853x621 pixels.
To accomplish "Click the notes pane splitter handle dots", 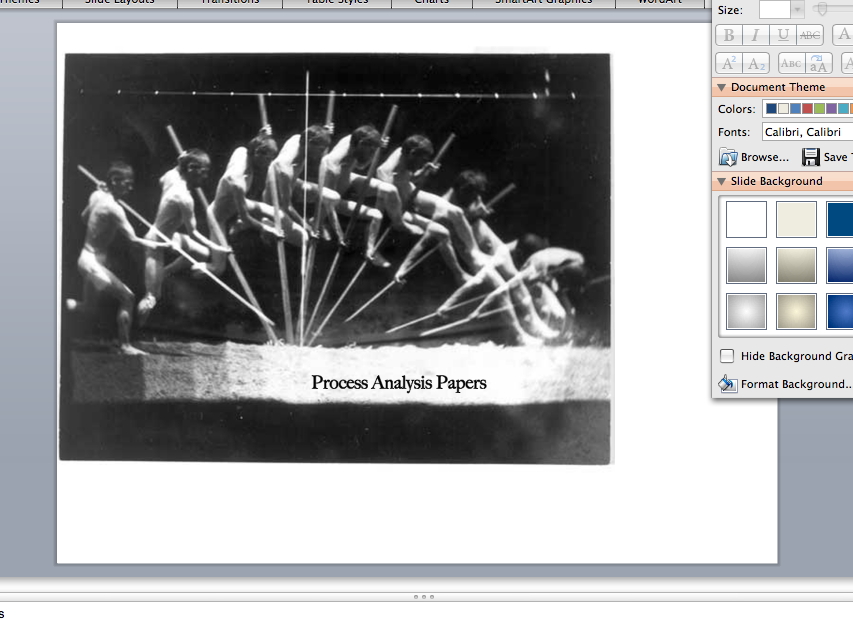I will [x=424, y=597].
